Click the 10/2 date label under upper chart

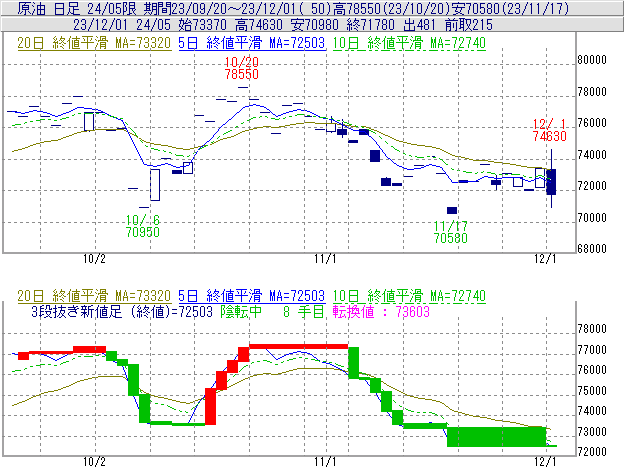(x=94, y=259)
